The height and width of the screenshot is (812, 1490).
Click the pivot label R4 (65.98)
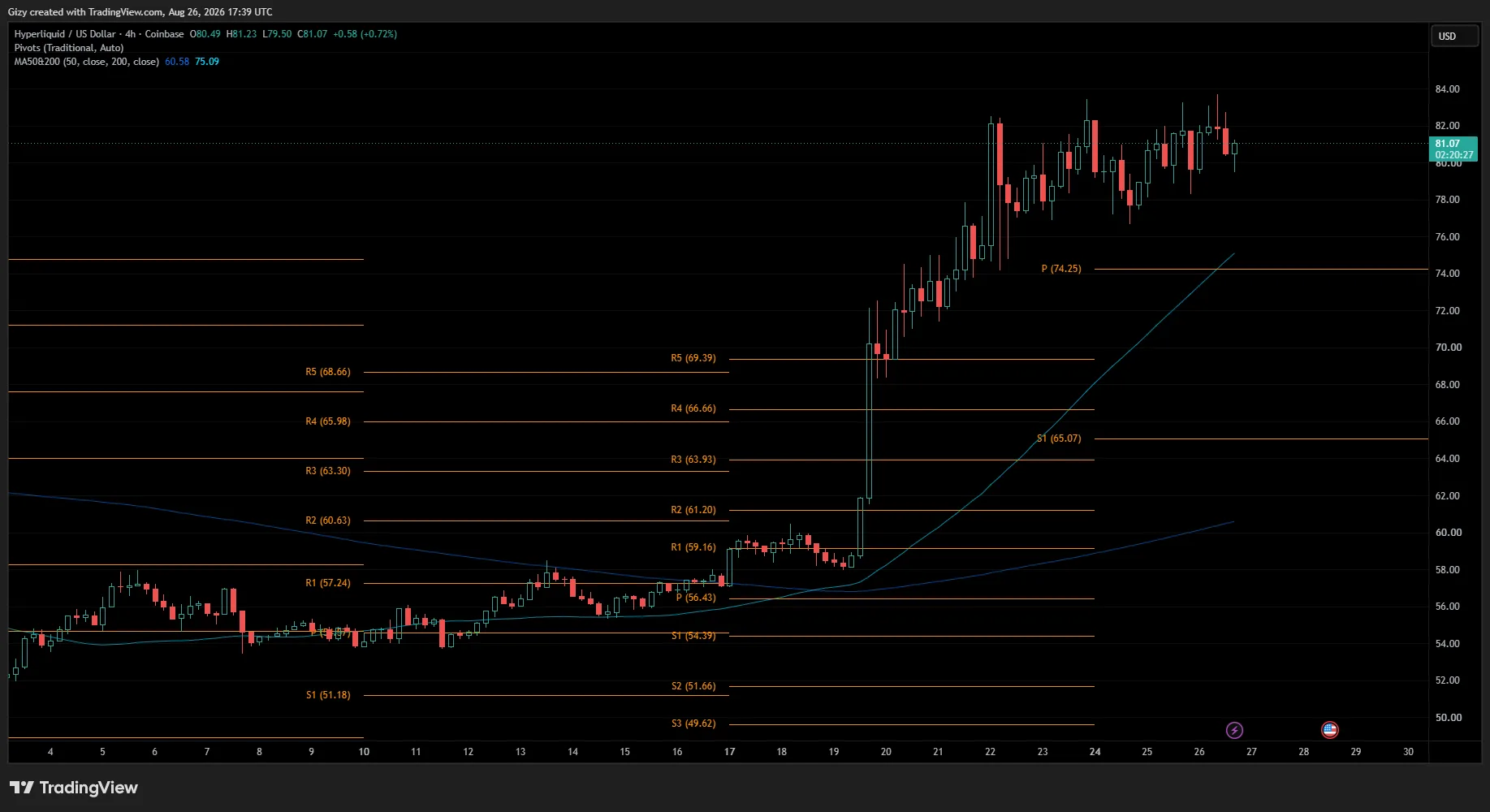point(328,421)
